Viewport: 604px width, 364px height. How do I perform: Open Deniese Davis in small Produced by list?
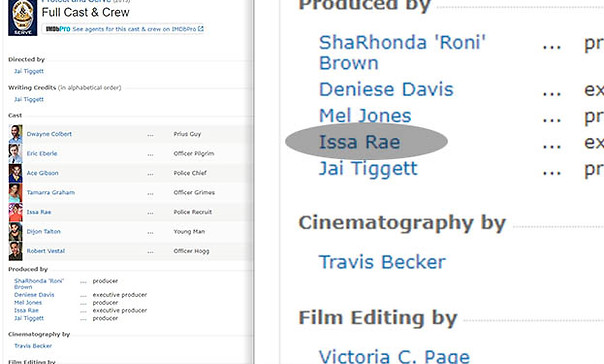tap(34, 295)
